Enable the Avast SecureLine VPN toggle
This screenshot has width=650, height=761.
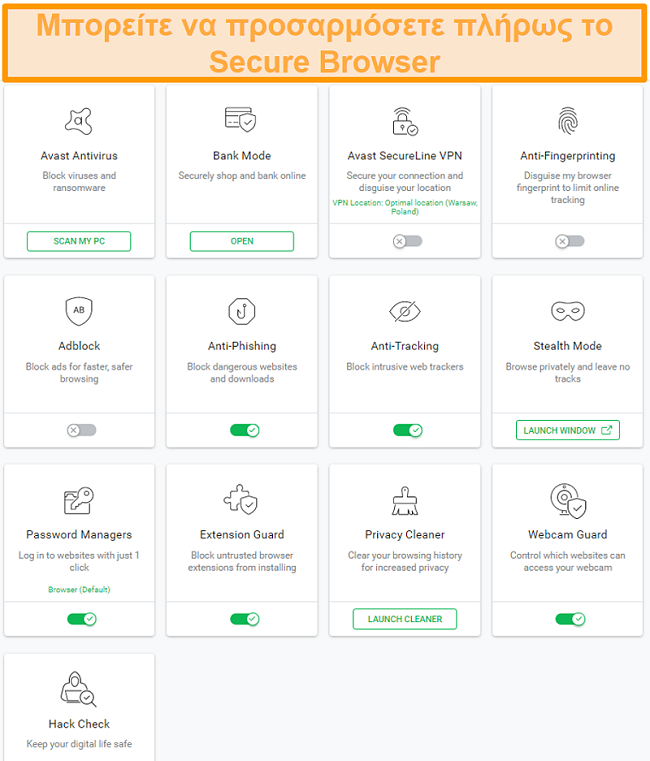tap(407, 241)
